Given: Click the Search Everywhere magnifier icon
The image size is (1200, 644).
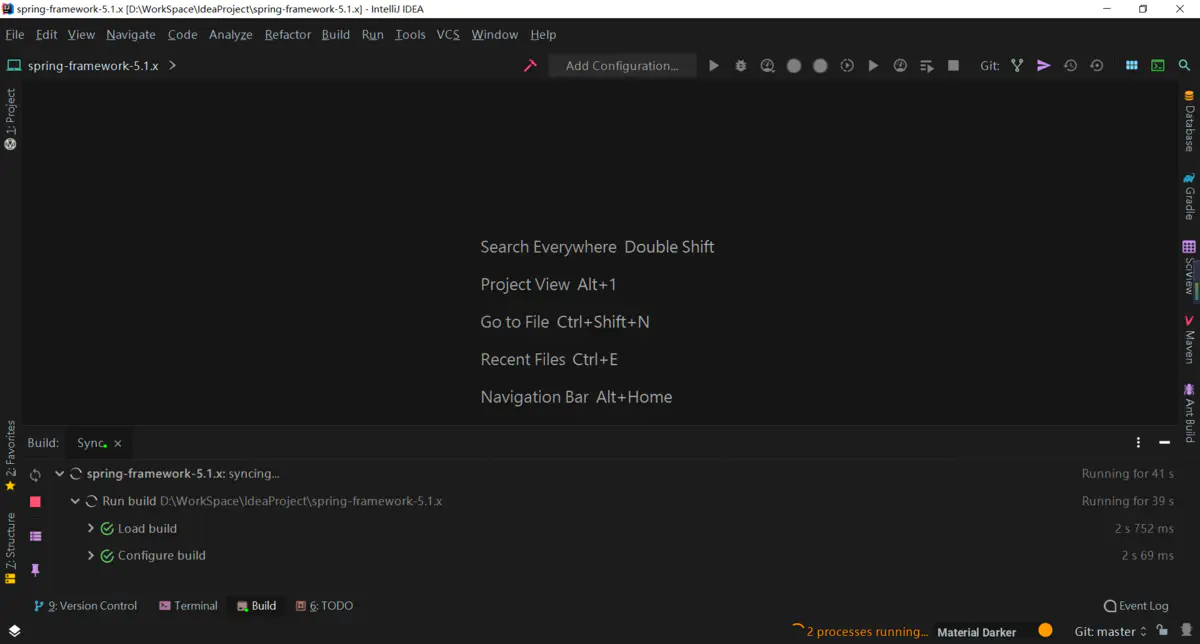Looking at the screenshot, I should tap(1184, 65).
